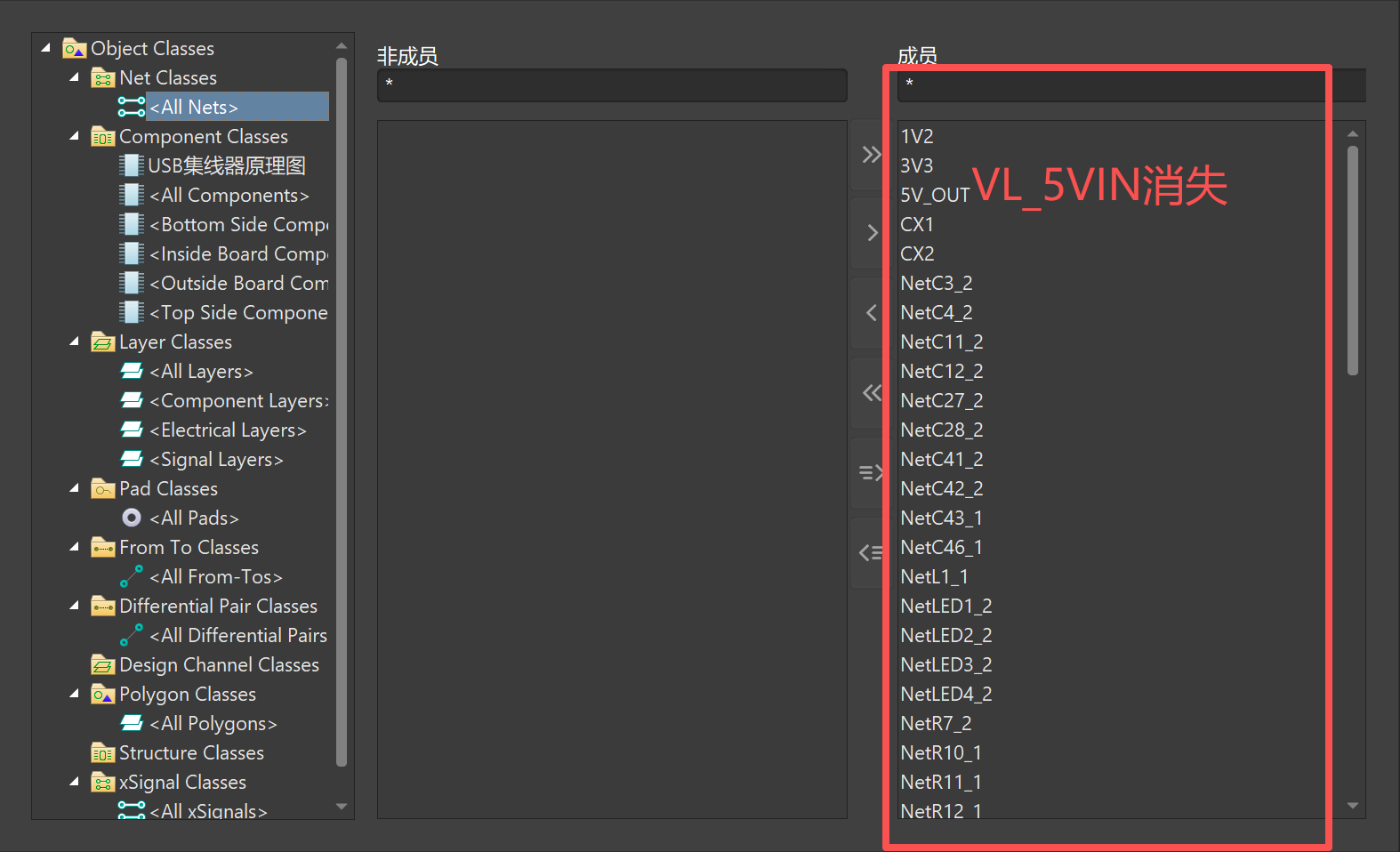Select net 5V_OUT in member list
This screenshot has height=852, width=1400.
click(935, 195)
